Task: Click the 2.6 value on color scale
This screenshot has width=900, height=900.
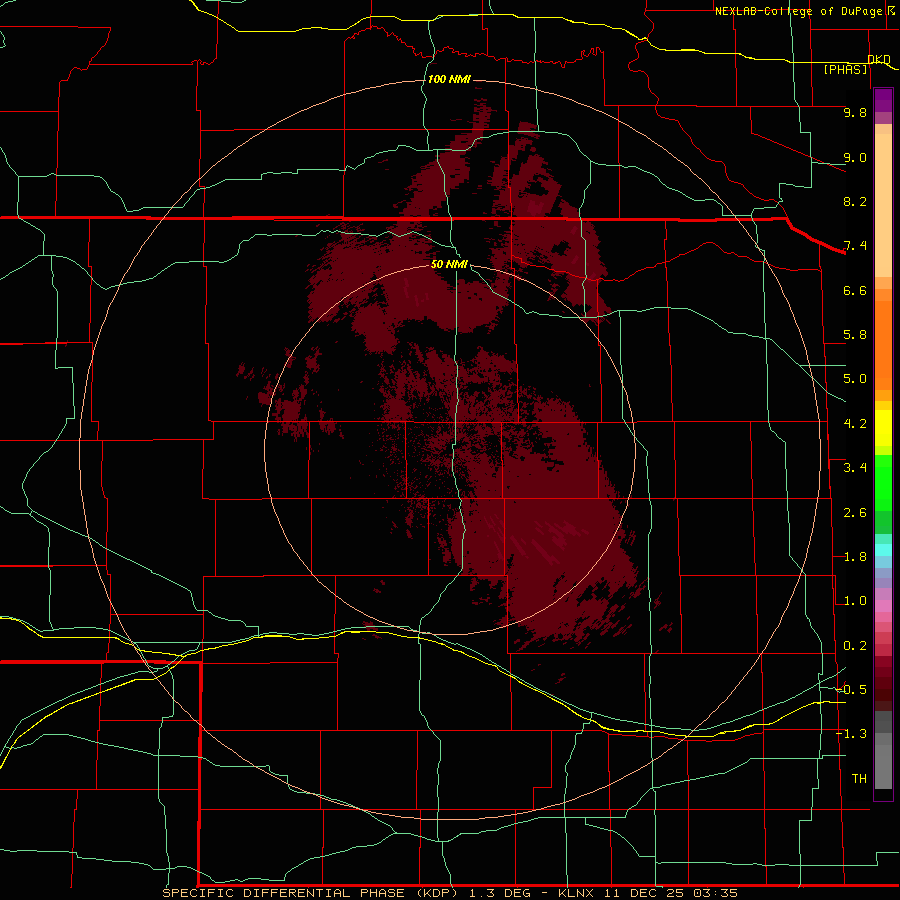Action: 855,513
